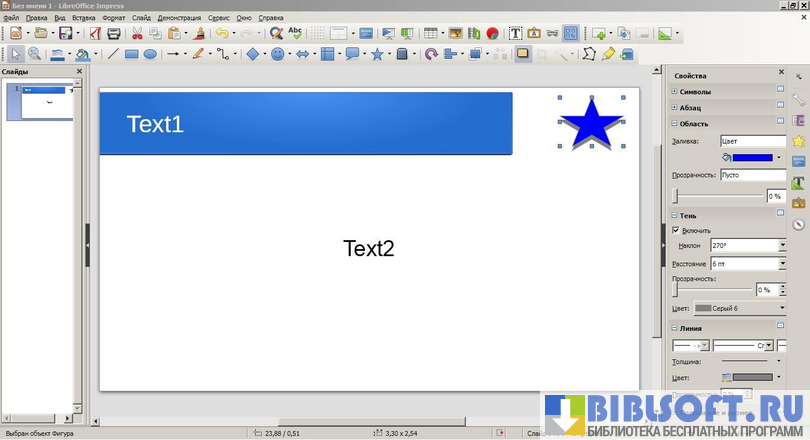Click the scissors cut icon
This screenshot has width=810, height=440.
coord(137,33)
